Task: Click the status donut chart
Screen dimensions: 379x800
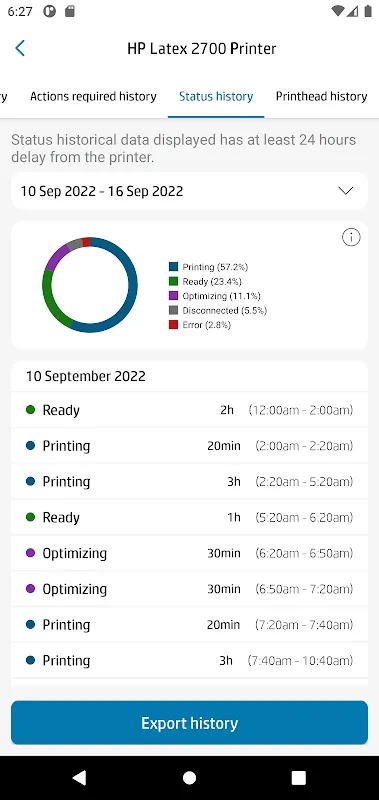Action: pyautogui.click(x=90, y=285)
